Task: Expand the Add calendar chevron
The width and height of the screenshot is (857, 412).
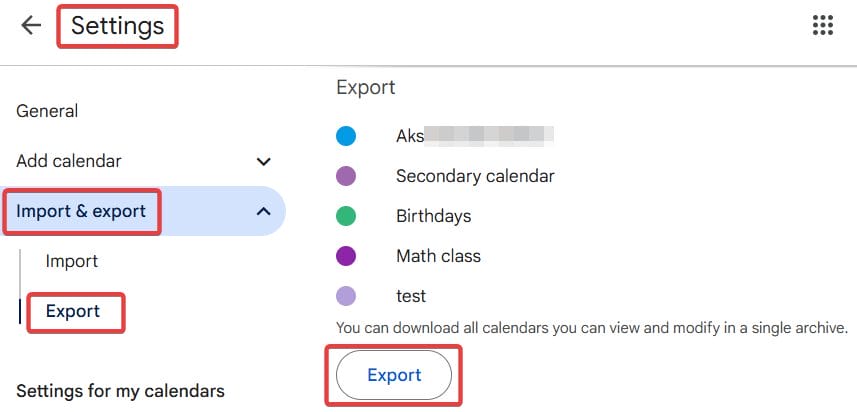Action: [x=264, y=161]
